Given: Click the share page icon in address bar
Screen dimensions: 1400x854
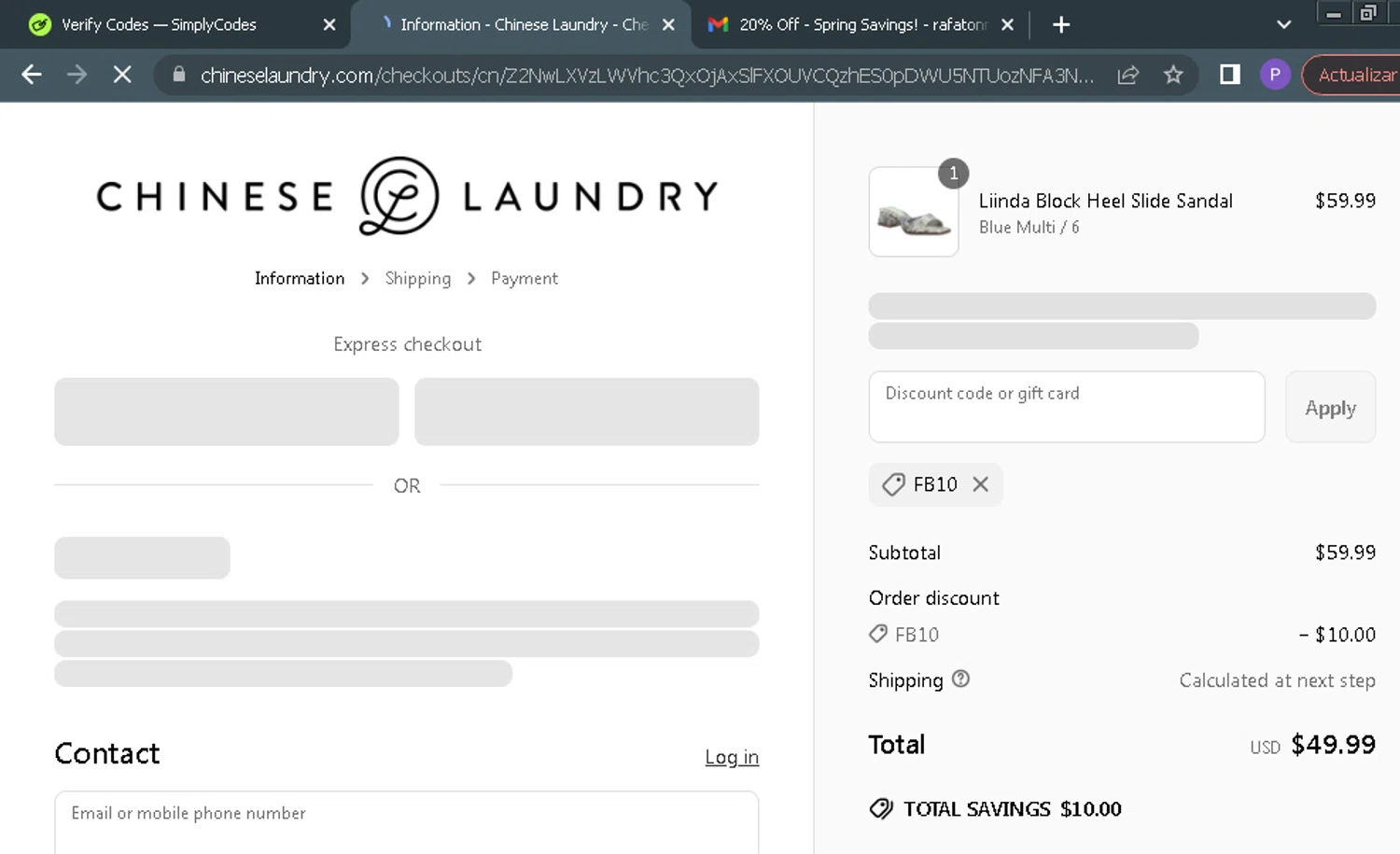Looking at the screenshot, I should [x=1128, y=75].
